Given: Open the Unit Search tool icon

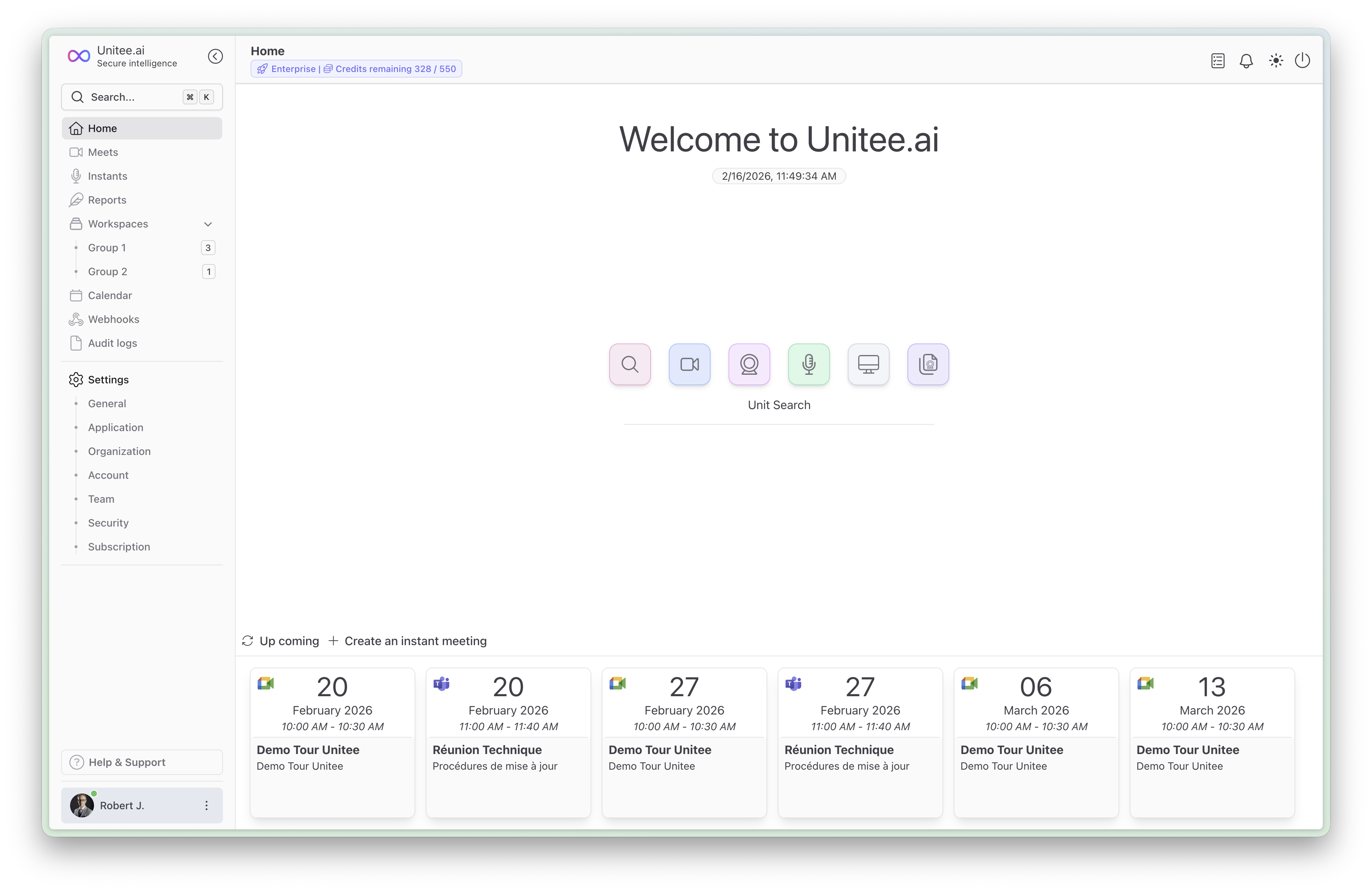Looking at the screenshot, I should pos(629,364).
